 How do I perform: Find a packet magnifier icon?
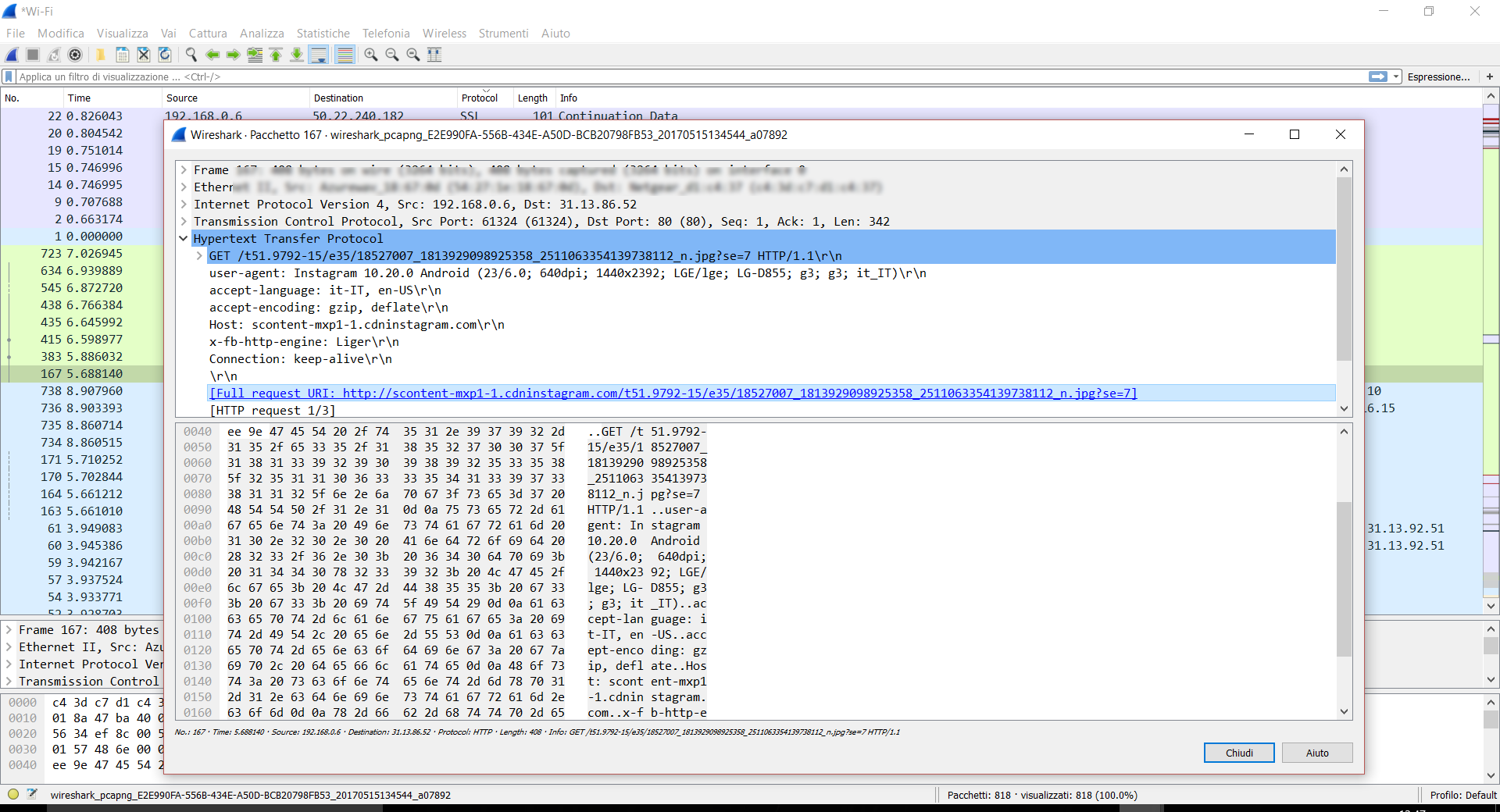[x=191, y=55]
